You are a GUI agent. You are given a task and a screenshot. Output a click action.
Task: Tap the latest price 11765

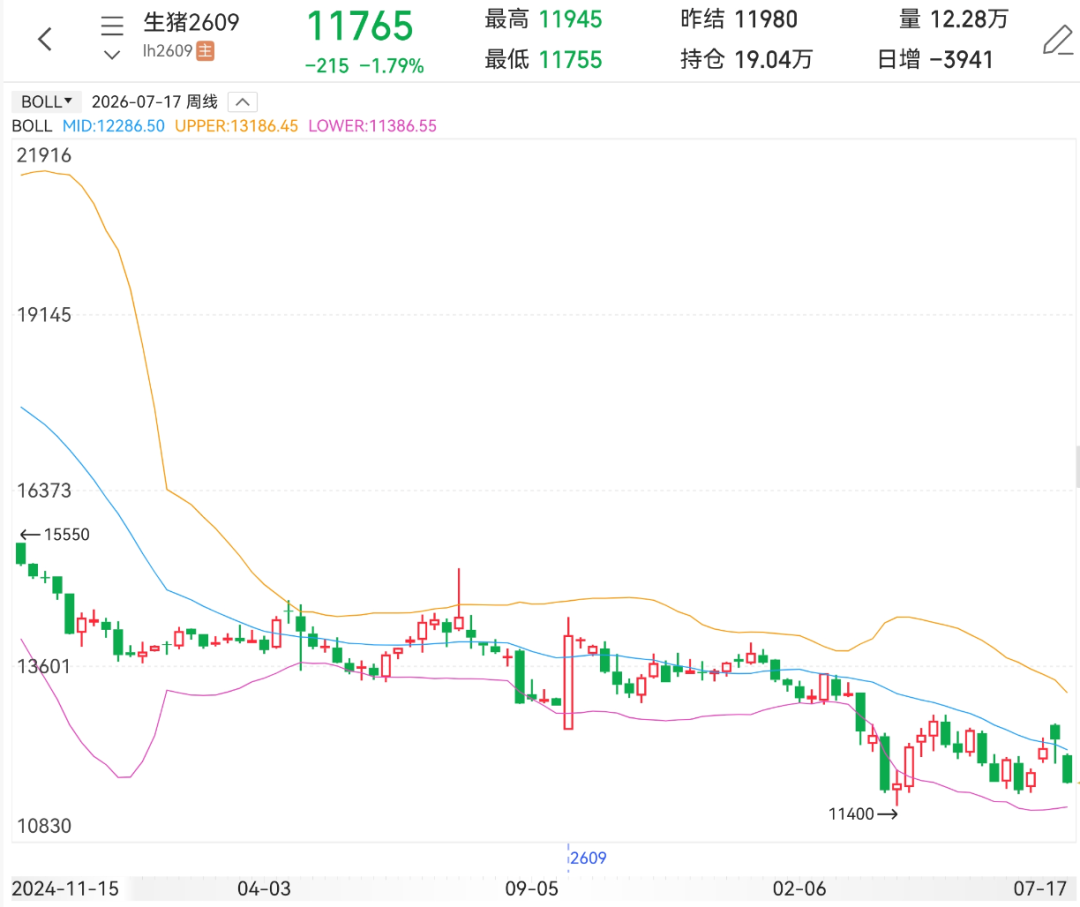coord(360,27)
